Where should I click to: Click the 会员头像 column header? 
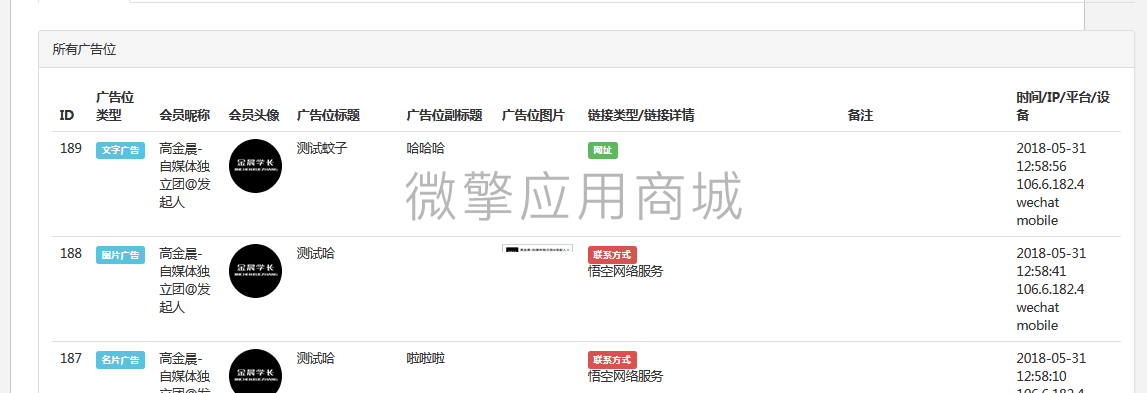[x=254, y=116]
